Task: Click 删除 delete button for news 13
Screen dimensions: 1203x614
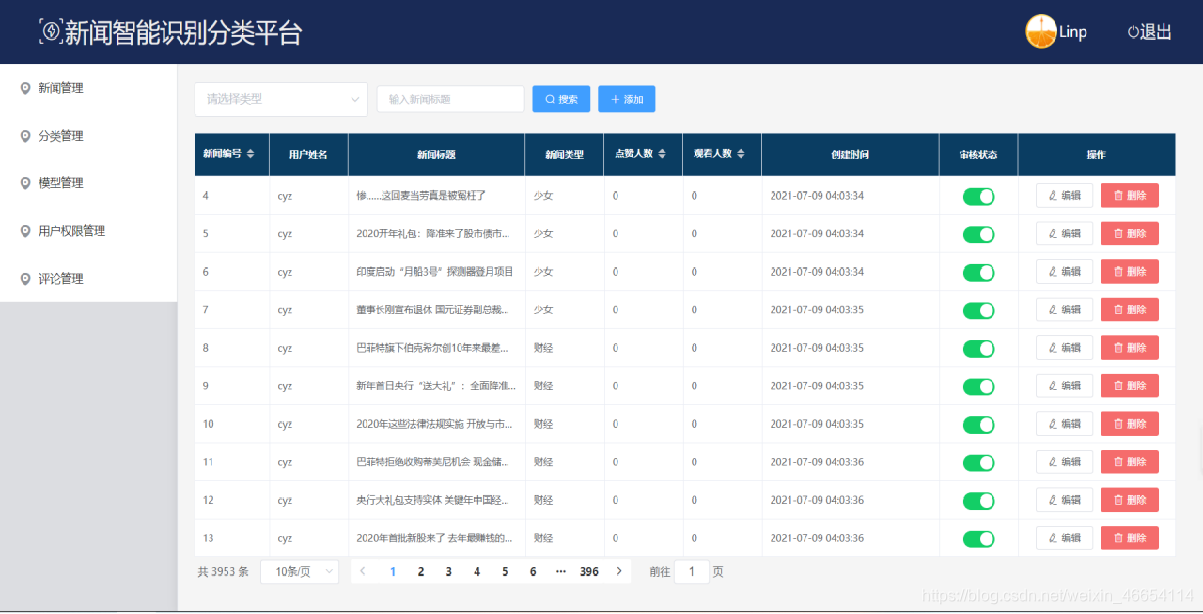Action: 1130,538
